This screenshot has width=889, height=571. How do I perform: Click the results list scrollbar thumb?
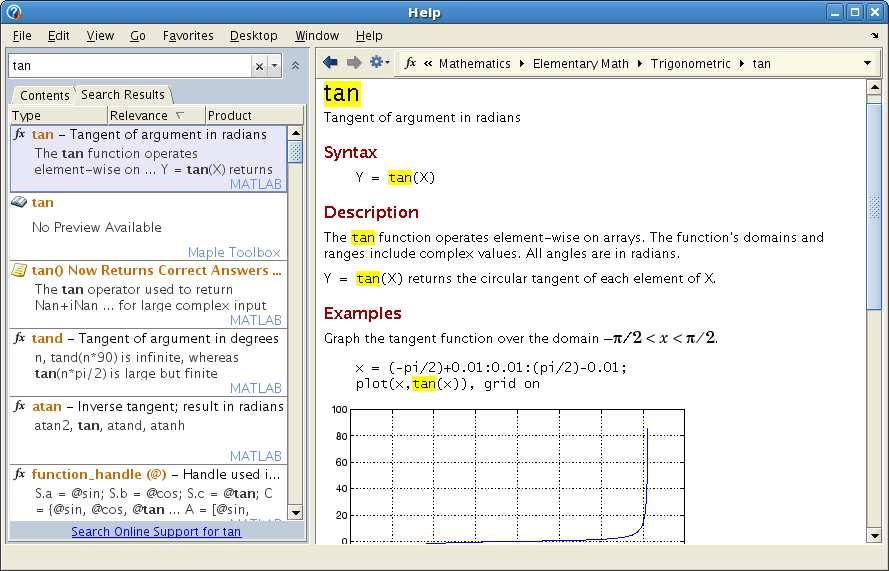295,152
